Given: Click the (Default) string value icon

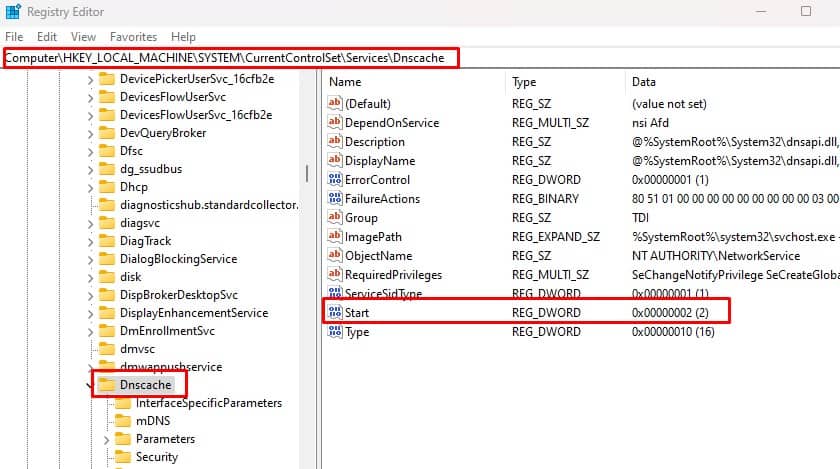Looking at the screenshot, I should [335, 103].
